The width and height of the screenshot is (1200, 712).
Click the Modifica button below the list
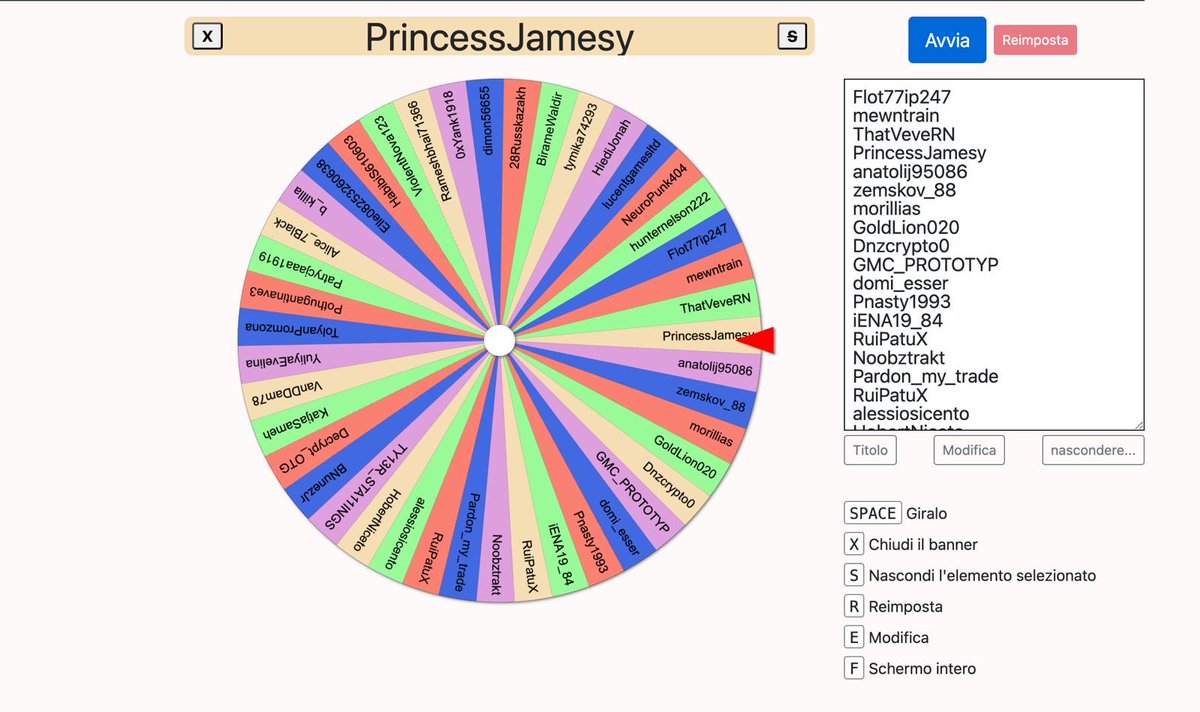click(968, 450)
